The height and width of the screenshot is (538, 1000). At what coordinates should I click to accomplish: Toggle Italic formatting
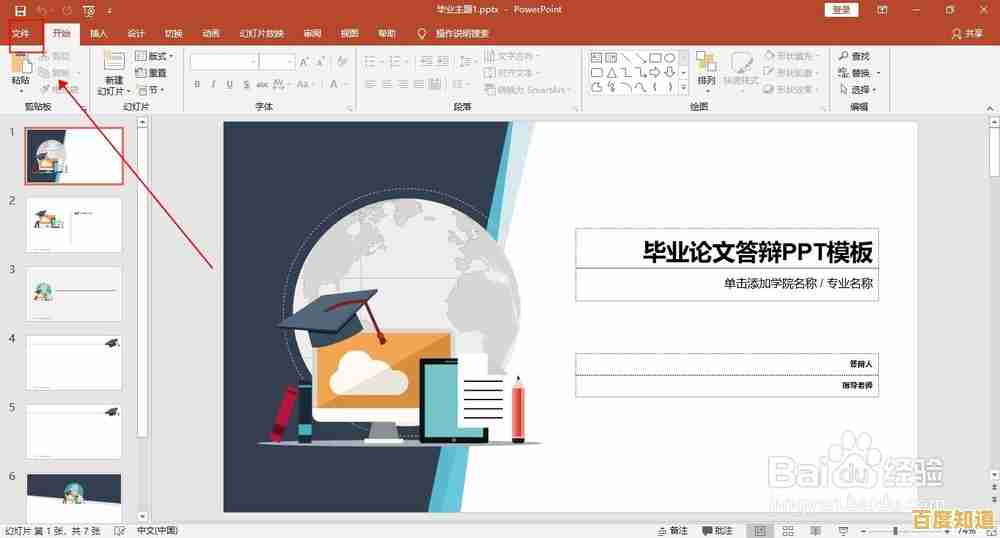click(x=213, y=84)
